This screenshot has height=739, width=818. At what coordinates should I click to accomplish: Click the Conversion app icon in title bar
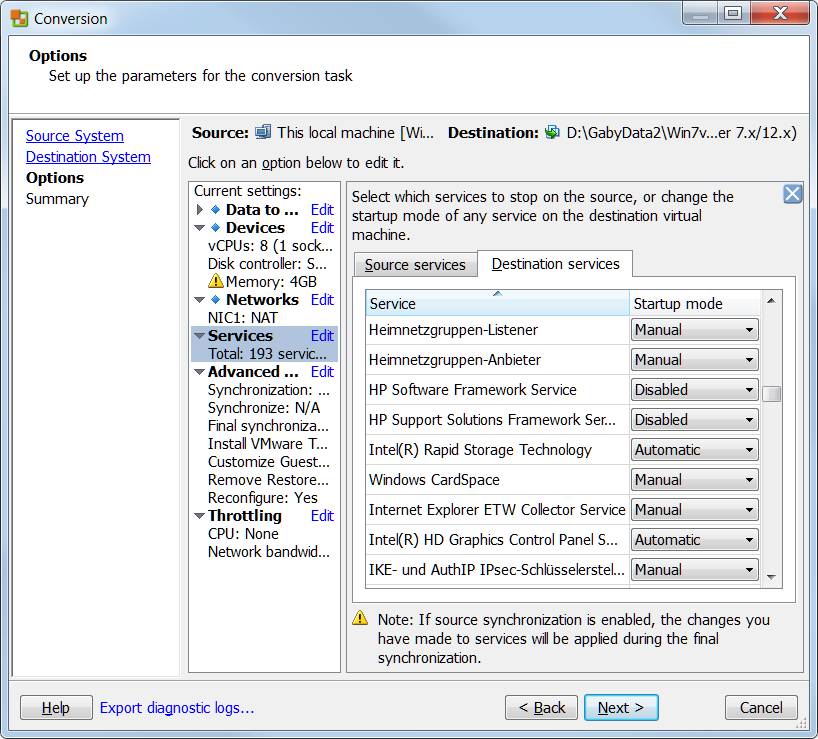click(19, 18)
